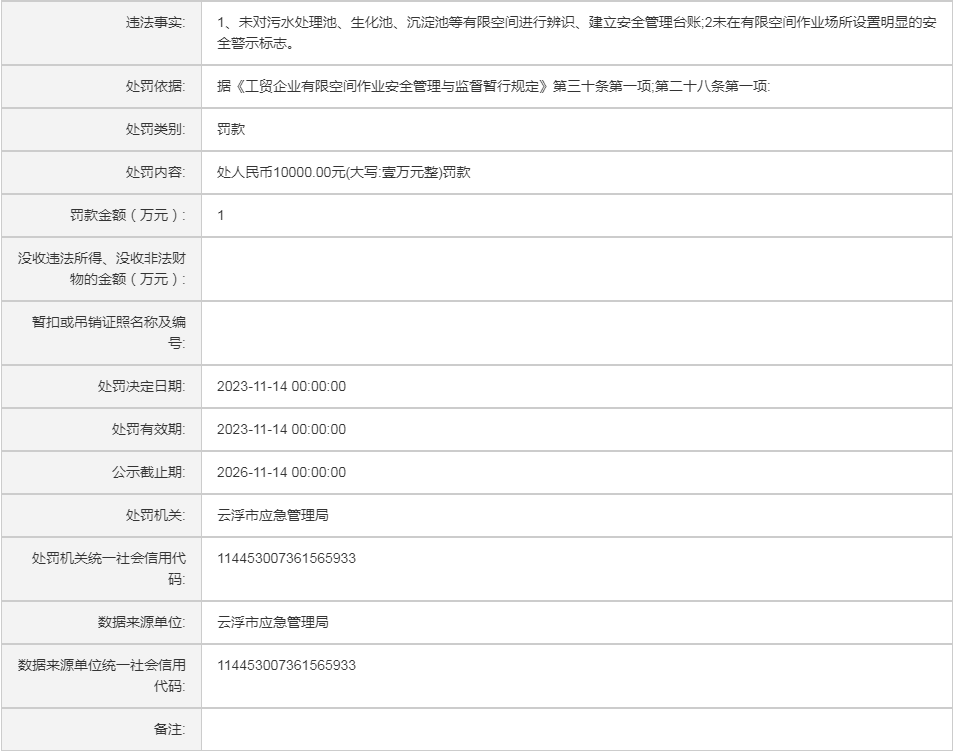
Task: Click the 处罚内容 row label
Action: 155,172
